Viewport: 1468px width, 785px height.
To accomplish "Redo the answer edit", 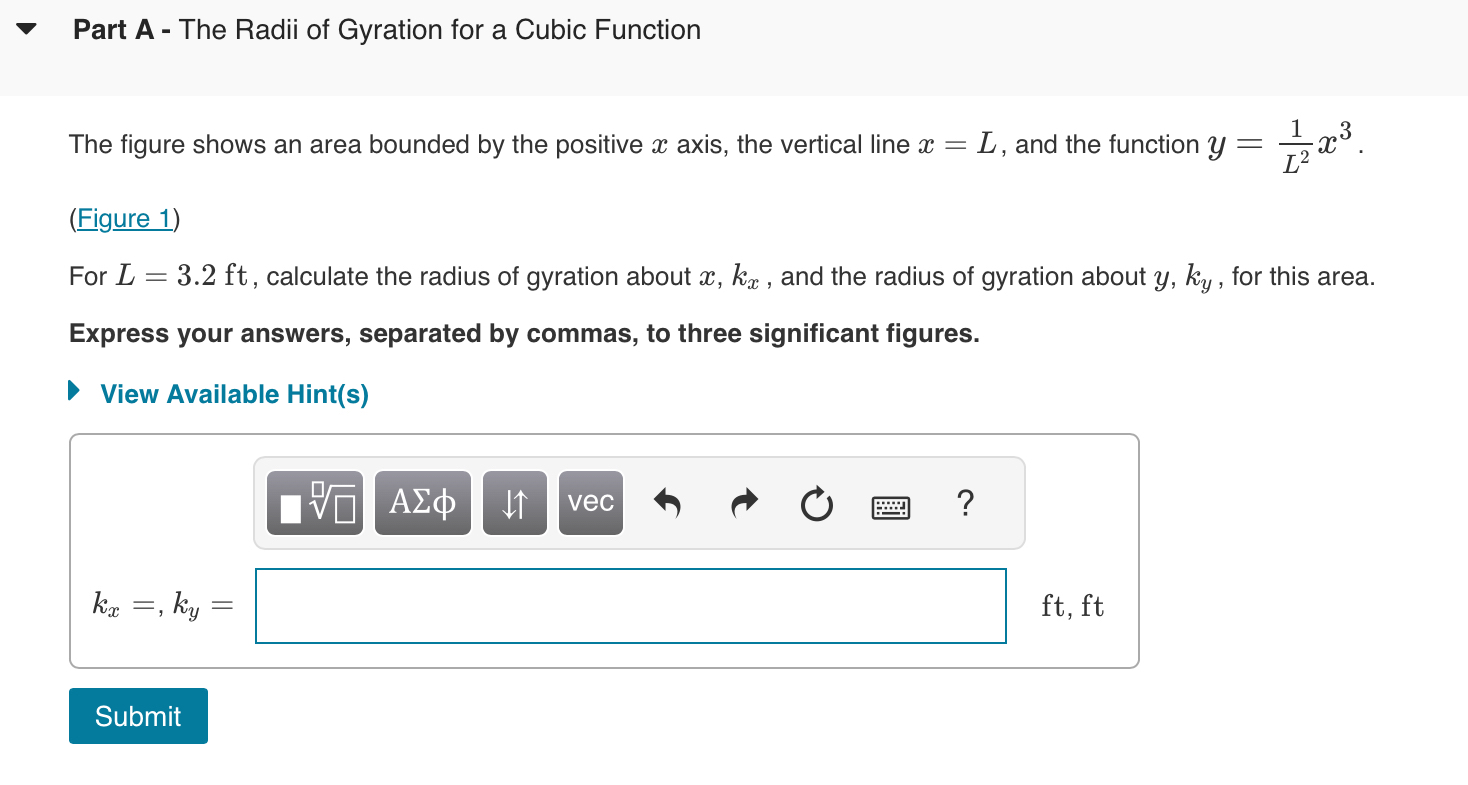I will [x=743, y=504].
